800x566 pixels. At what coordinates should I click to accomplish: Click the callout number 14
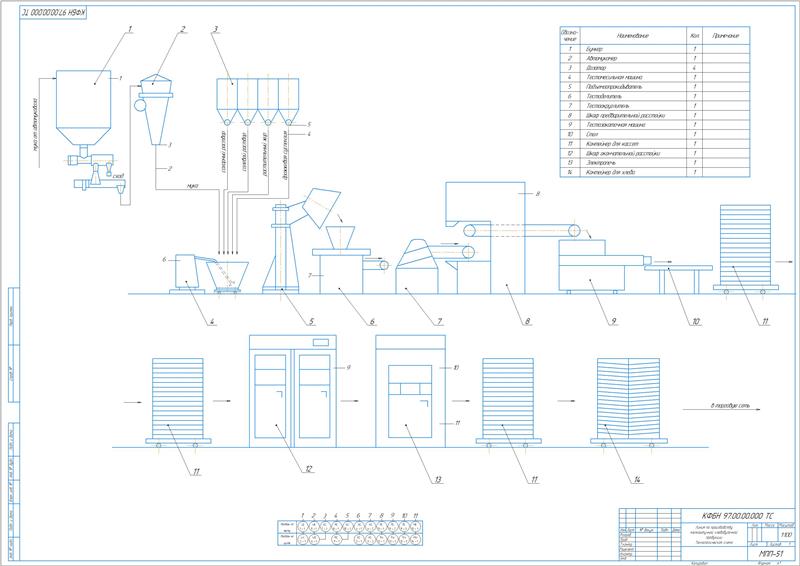pyautogui.click(x=637, y=480)
